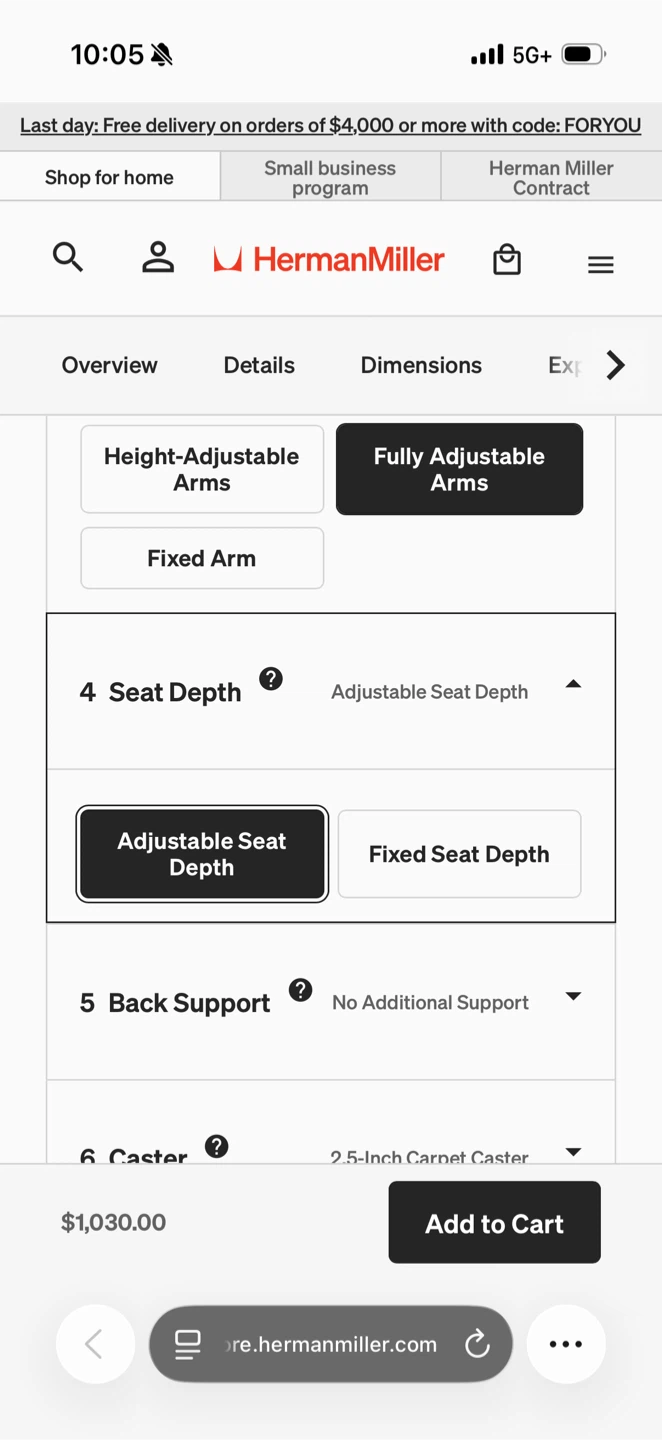Viewport: 662px width, 1440px height.
Task: Open the hamburger menu icon
Action: [x=601, y=264]
